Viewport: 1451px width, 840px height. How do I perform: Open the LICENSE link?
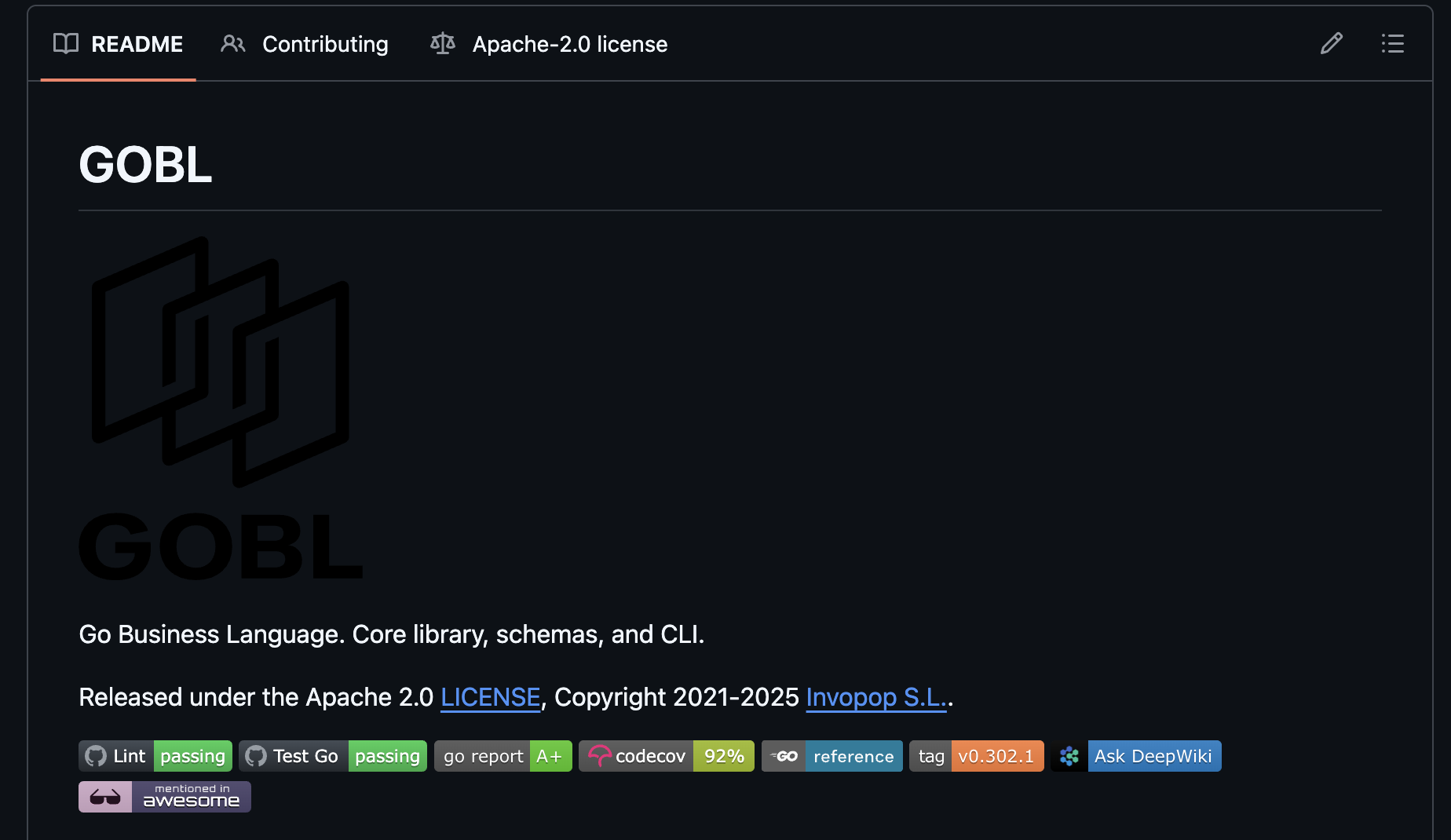[x=490, y=697]
